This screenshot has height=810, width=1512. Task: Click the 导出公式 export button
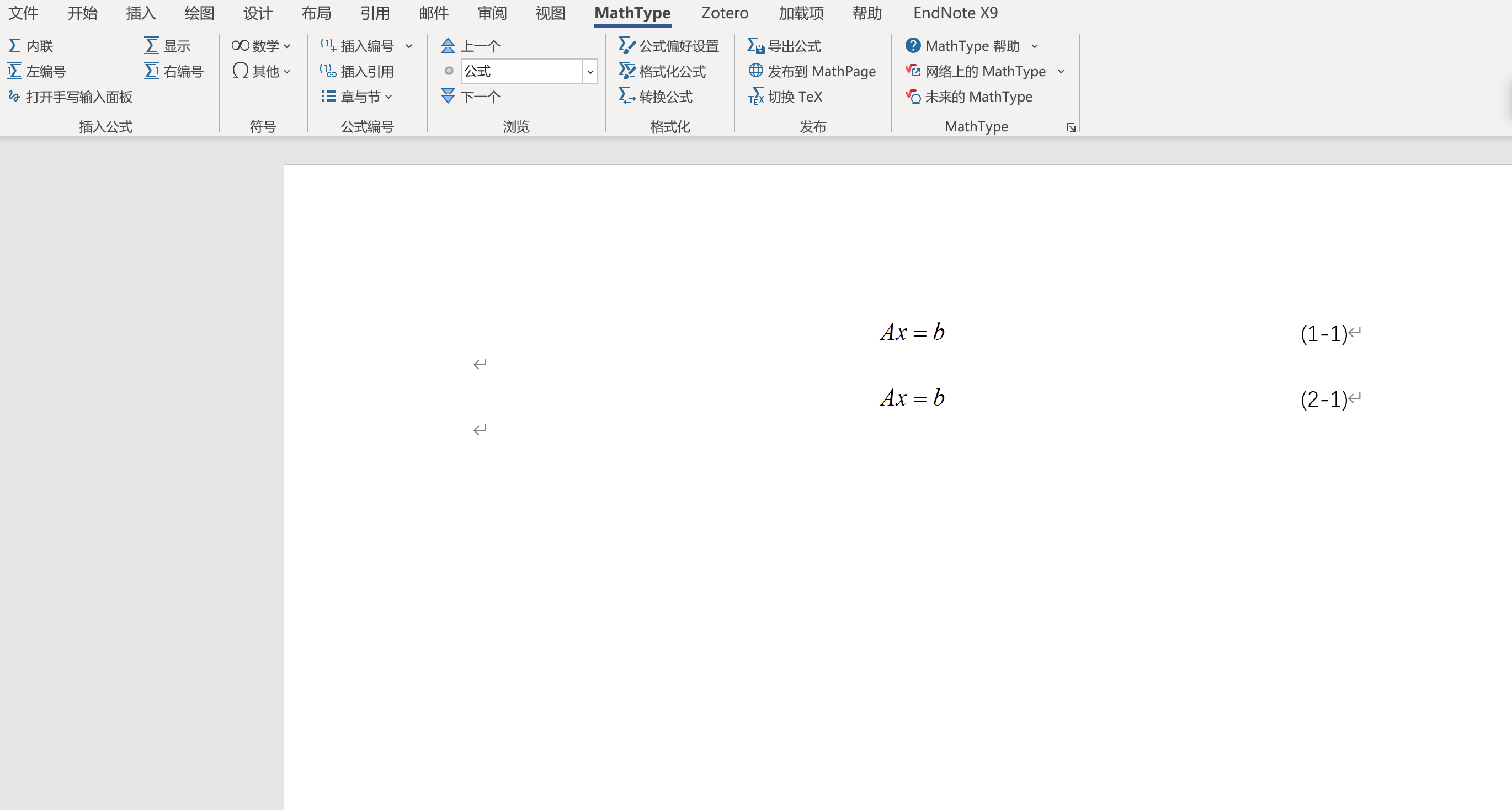click(x=784, y=46)
